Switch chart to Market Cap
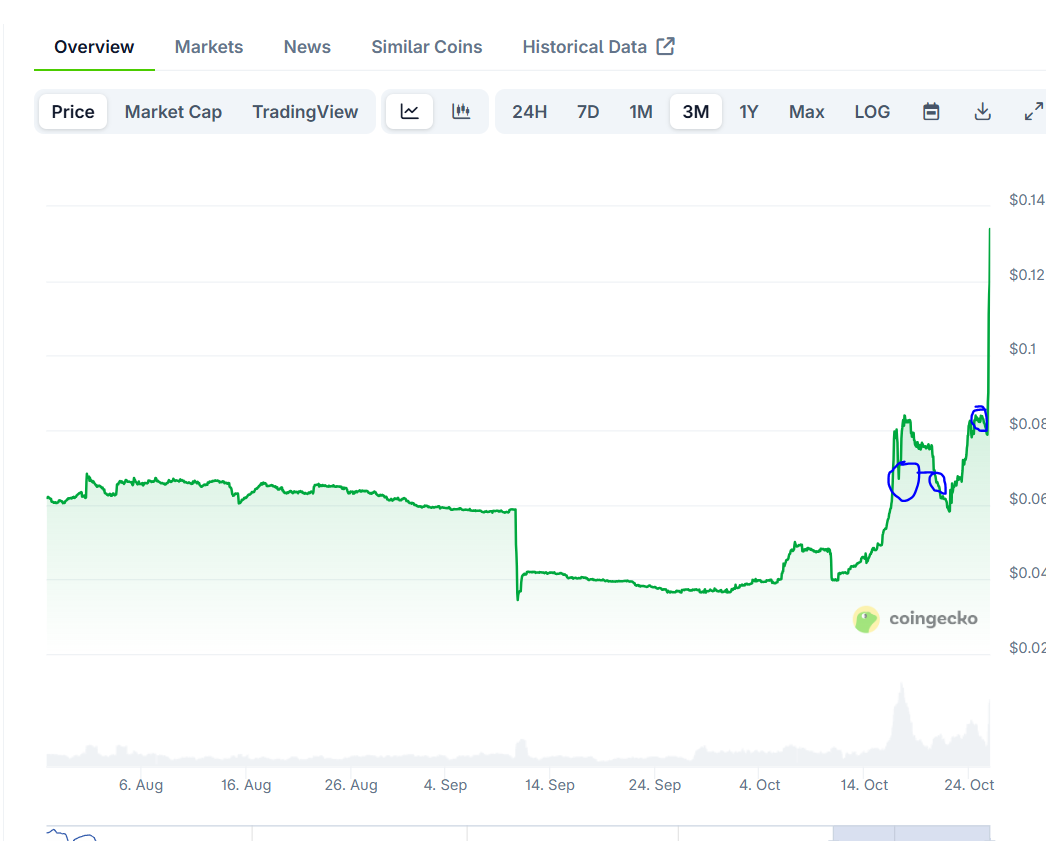The image size is (1046, 841). tap(173, 111)
